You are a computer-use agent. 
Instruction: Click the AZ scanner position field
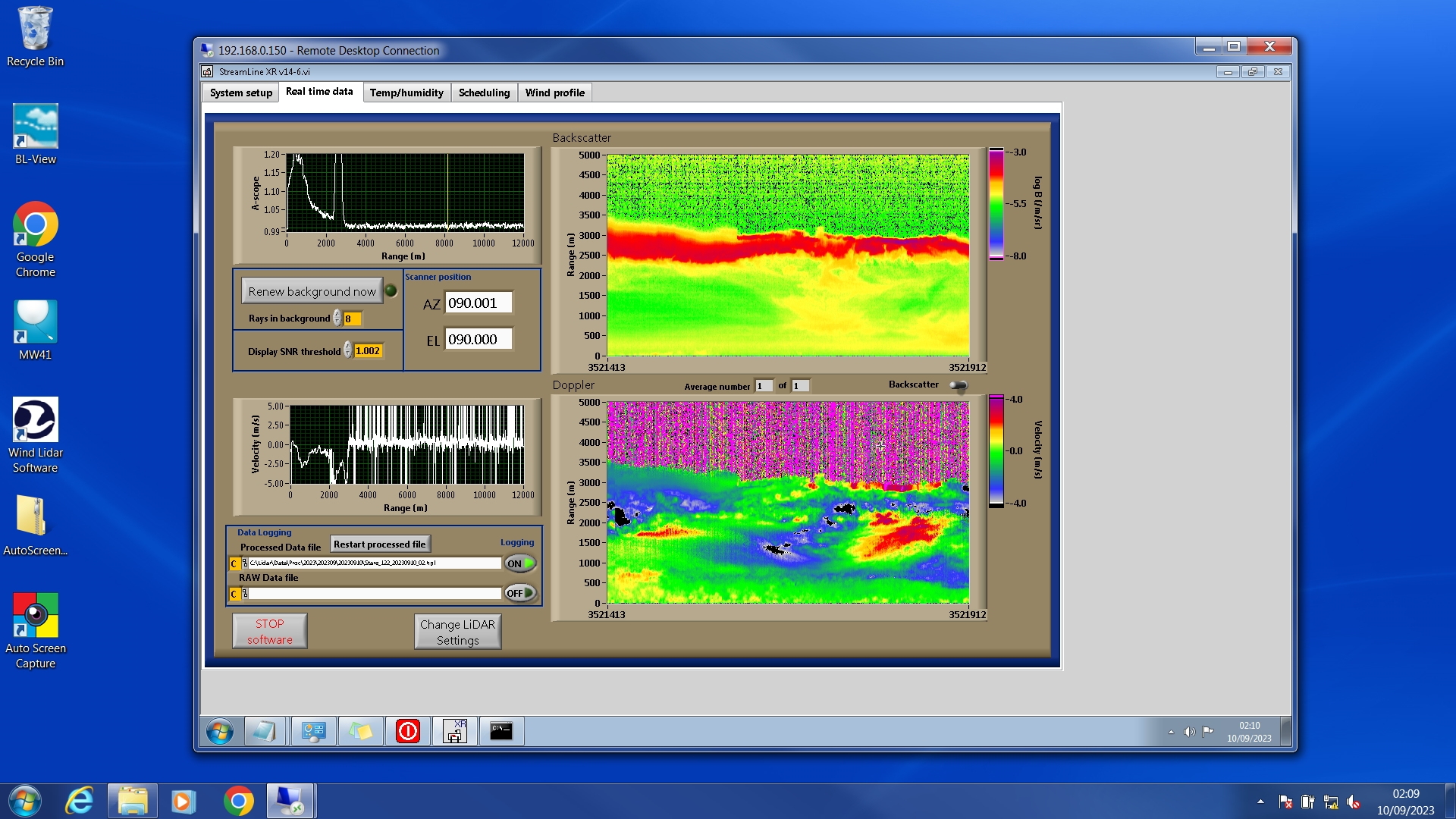(x=478, y=303)
